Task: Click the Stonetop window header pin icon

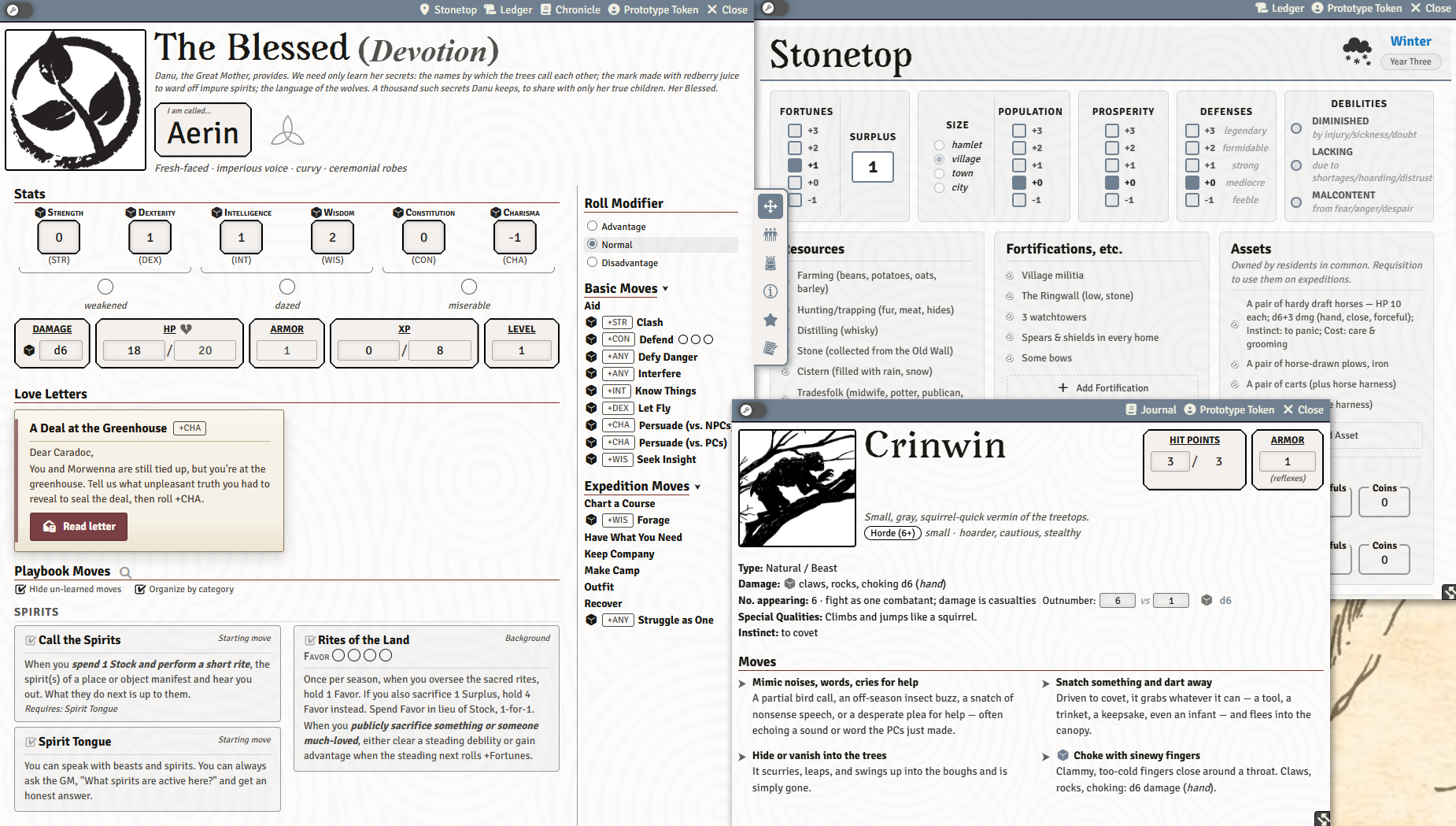Action: [768, 8]
